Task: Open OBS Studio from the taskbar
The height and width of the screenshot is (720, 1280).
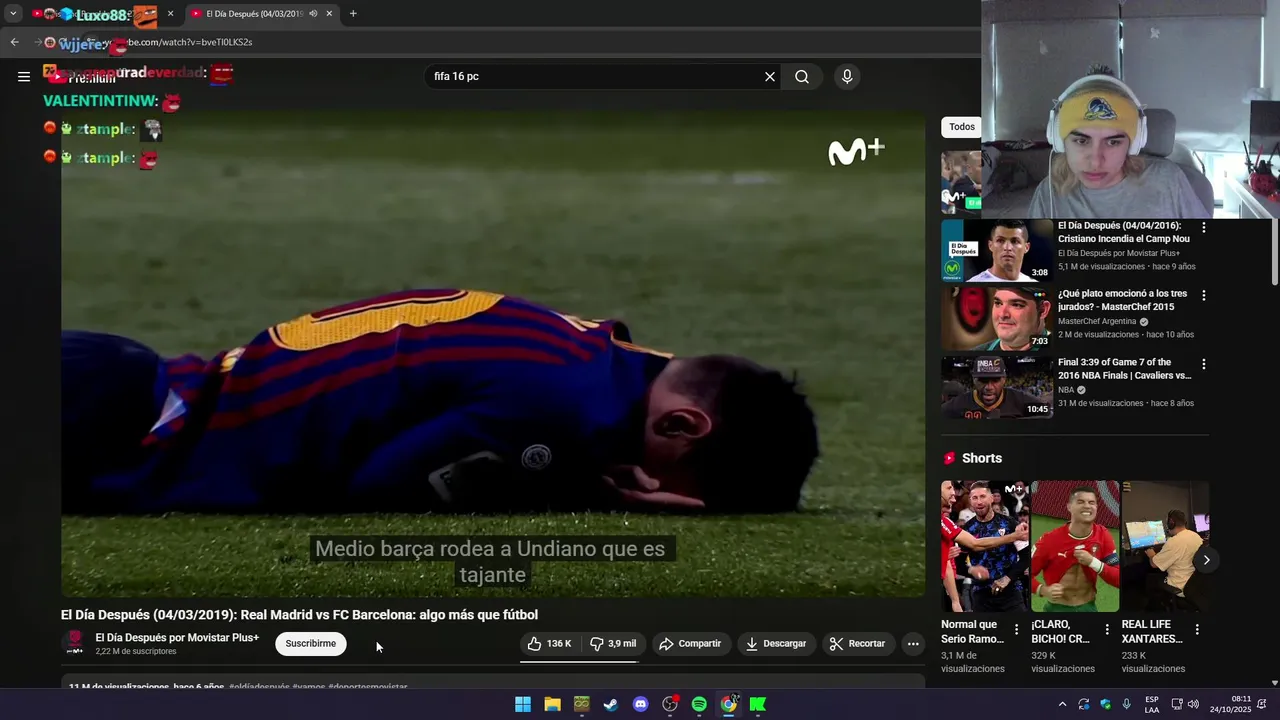Action: (x=670, y=704)
